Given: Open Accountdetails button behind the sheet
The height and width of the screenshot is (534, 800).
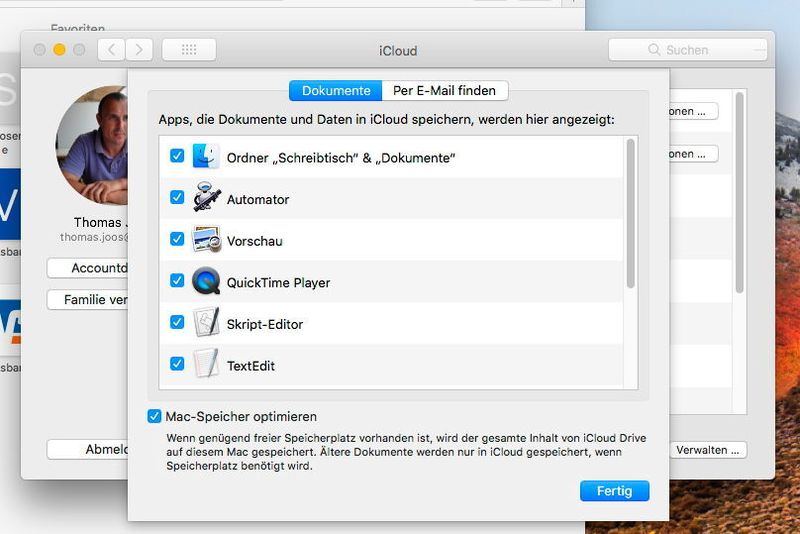Looking at the screenshot, I should (x=87, y=268).
